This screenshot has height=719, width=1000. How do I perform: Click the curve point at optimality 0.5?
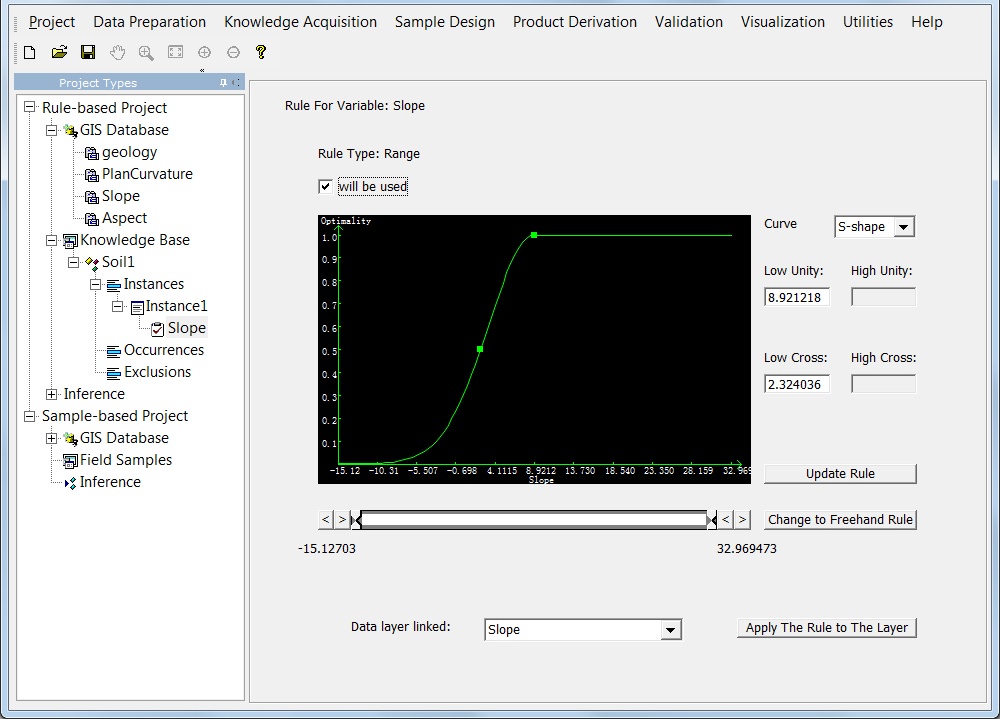pyautogui.click(x=480, y=349)
